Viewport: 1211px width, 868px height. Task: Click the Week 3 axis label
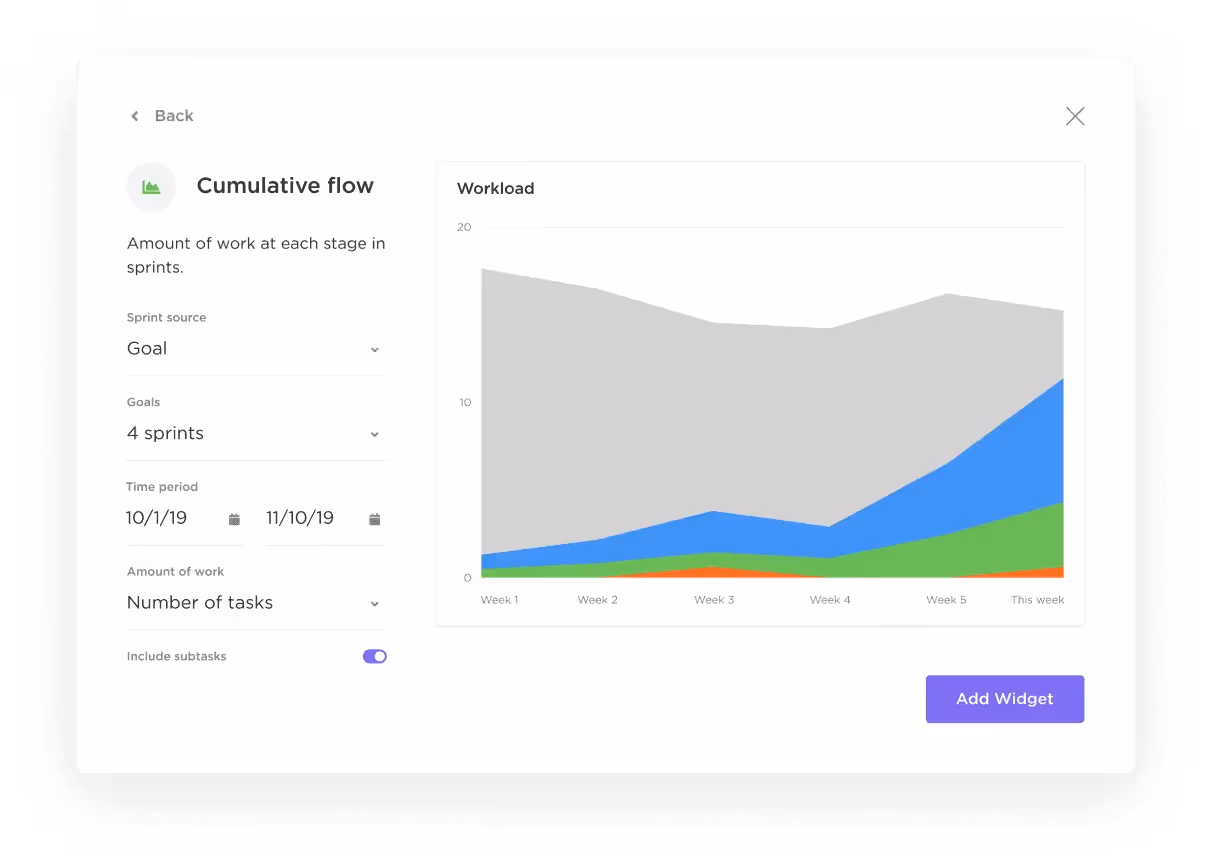coord(714,599)
